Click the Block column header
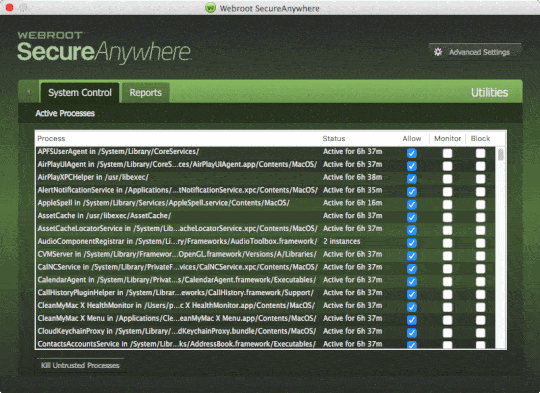This screenshot has height=393, width=540. 480,138
